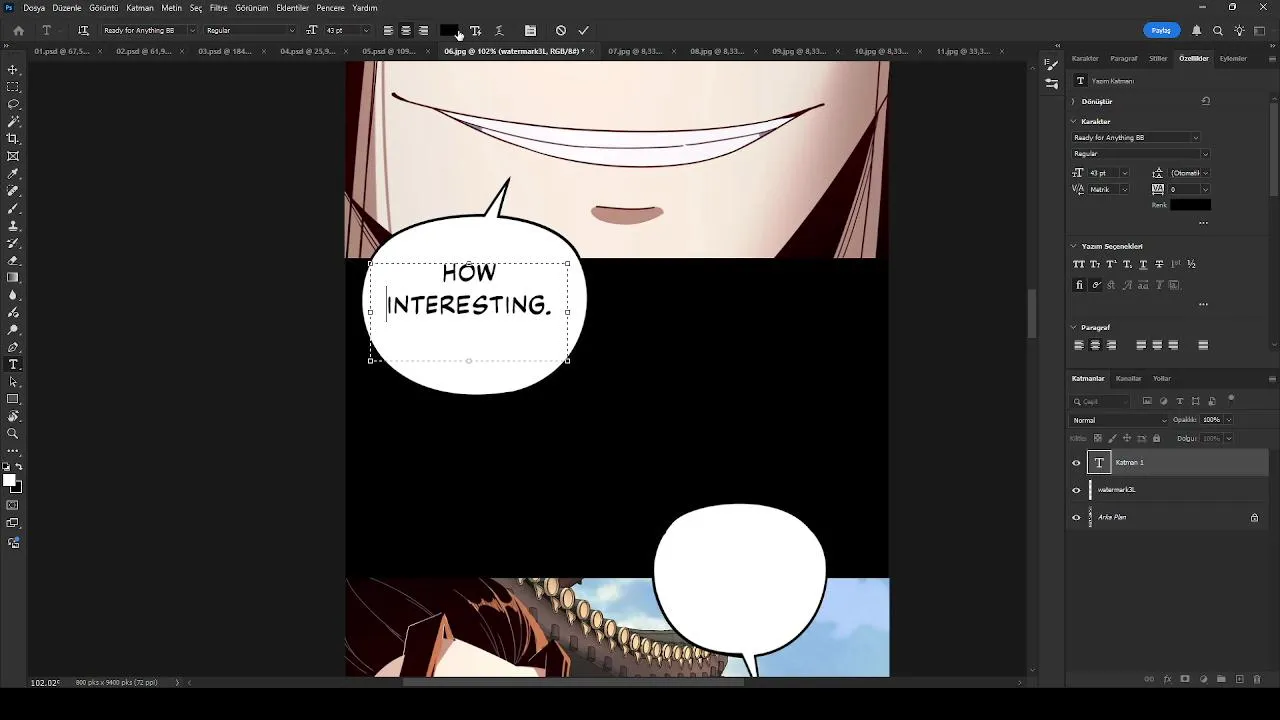This screenshot has width=1280, height=720.
Task: Go to the Home screen icon
Action: click(x=18, y=31)
